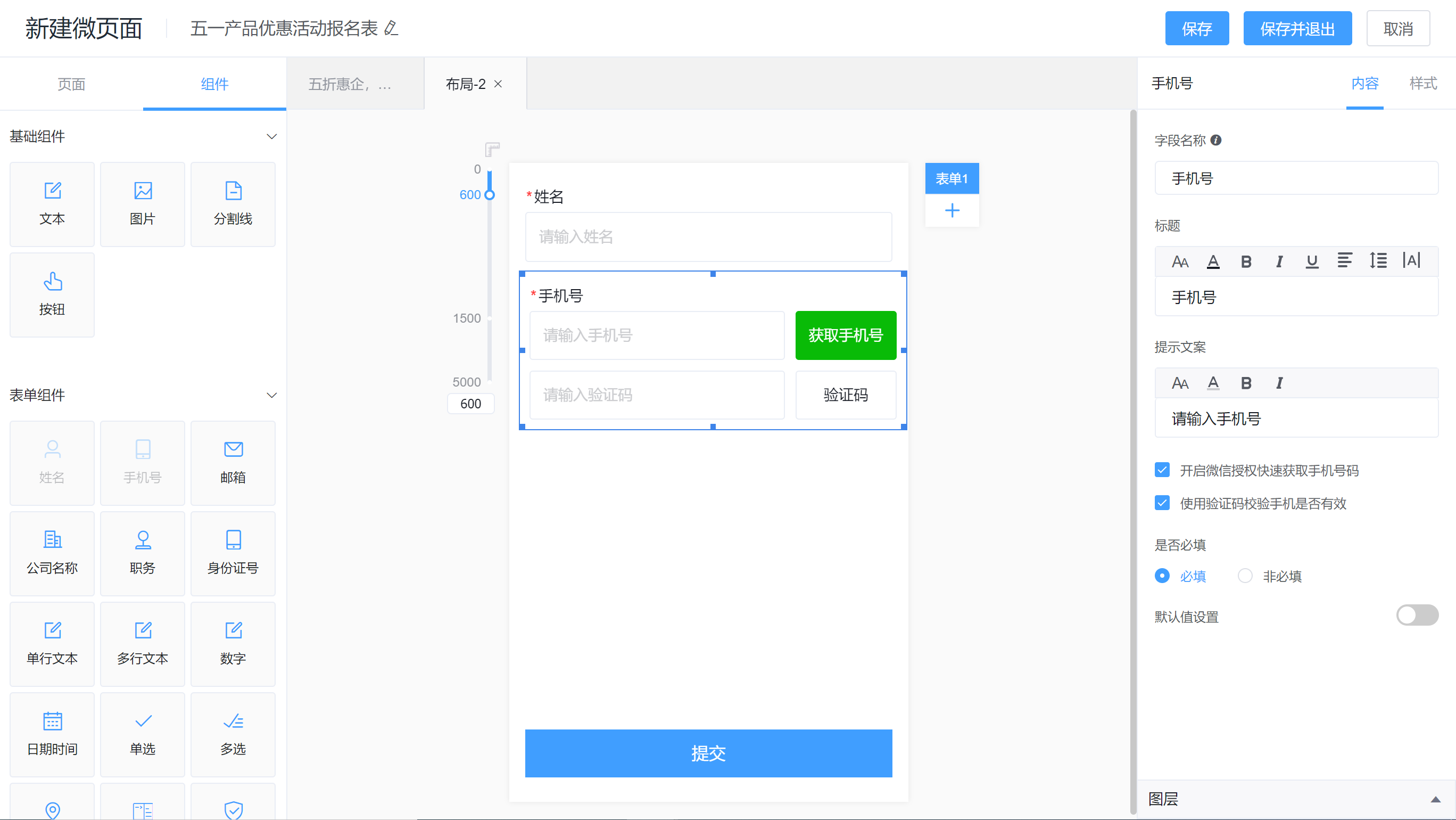
Task: Click the disabled 手机号 component tile
Action: pos(143,463)
